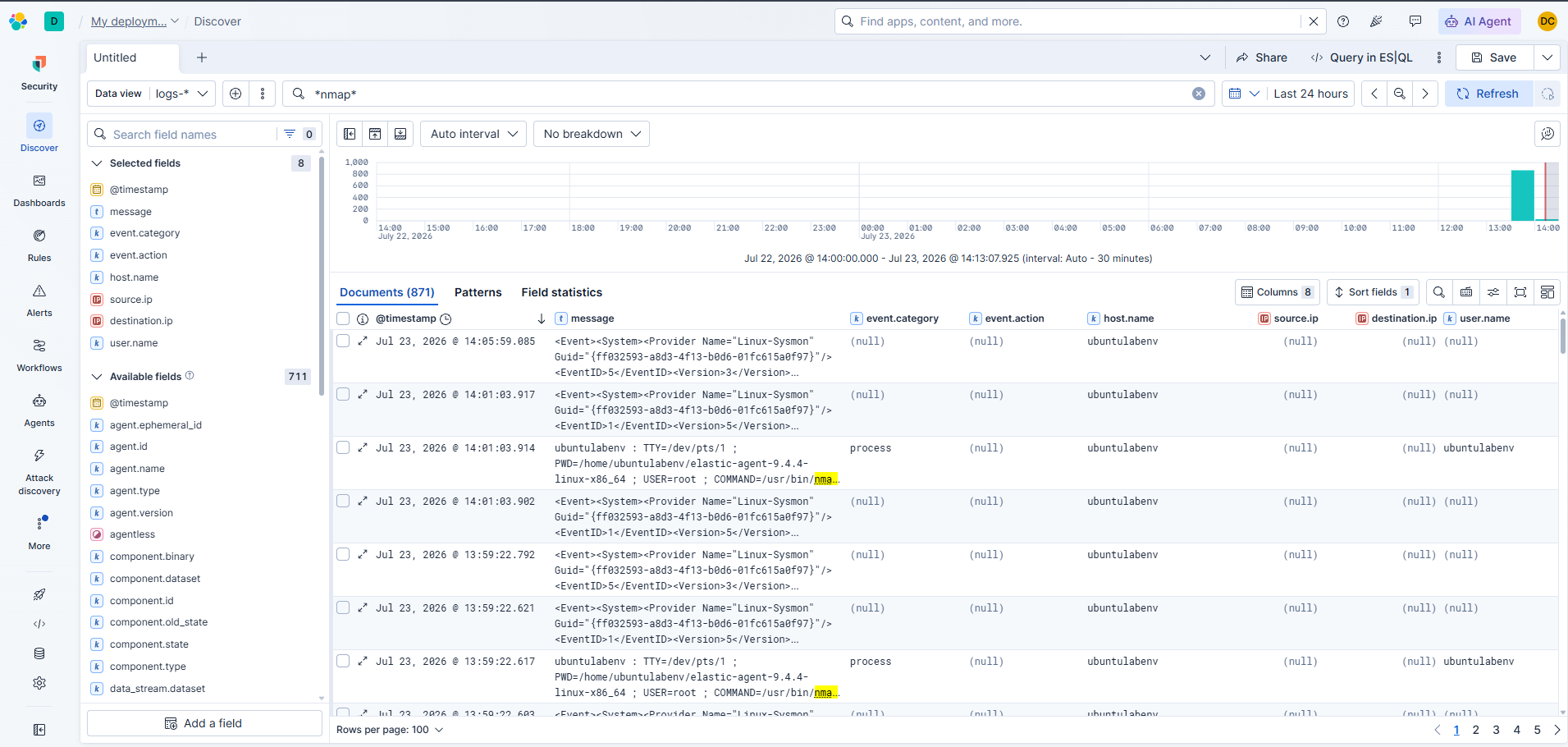Go to results page 3
Viewport: 1568px width, 747px height.
click(x=1496, y=730)
